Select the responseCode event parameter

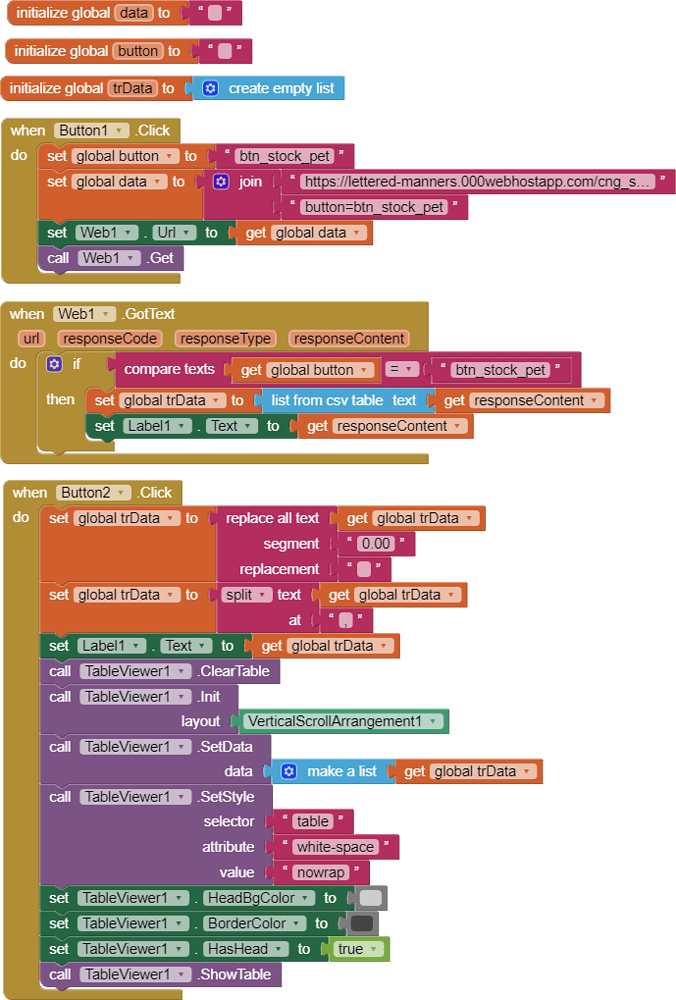(x=110, y=339)
